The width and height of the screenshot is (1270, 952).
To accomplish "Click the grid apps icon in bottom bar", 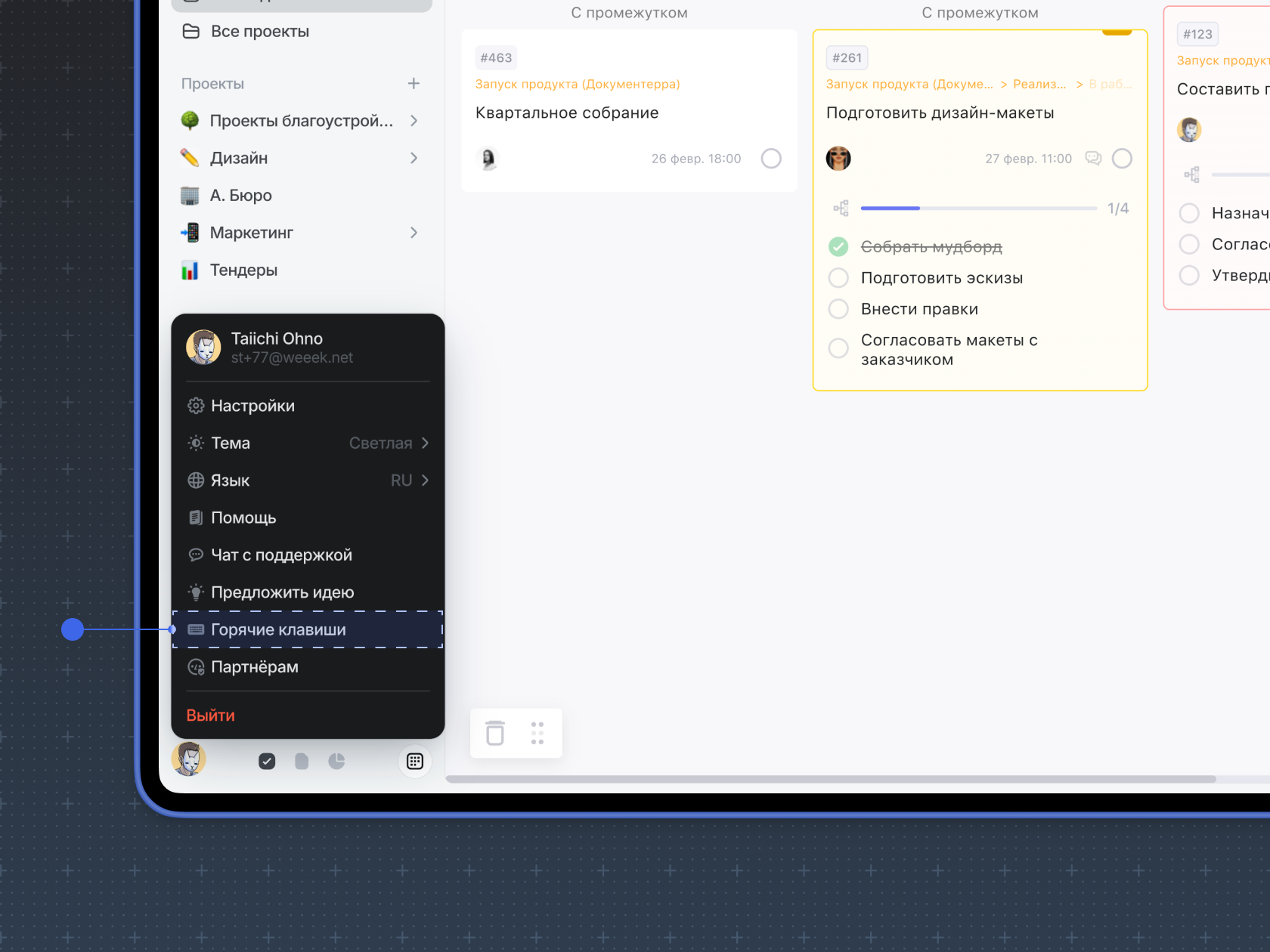I will pyautogui.click(x=415, y=761).
